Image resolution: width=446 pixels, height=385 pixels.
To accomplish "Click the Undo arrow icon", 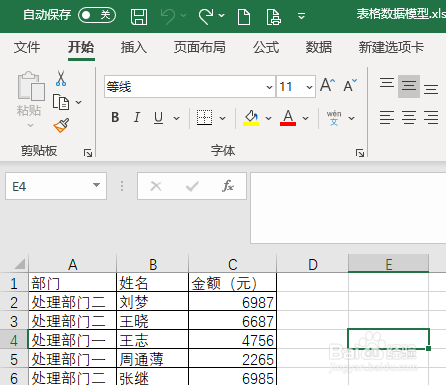I will (x=168, y=16).
